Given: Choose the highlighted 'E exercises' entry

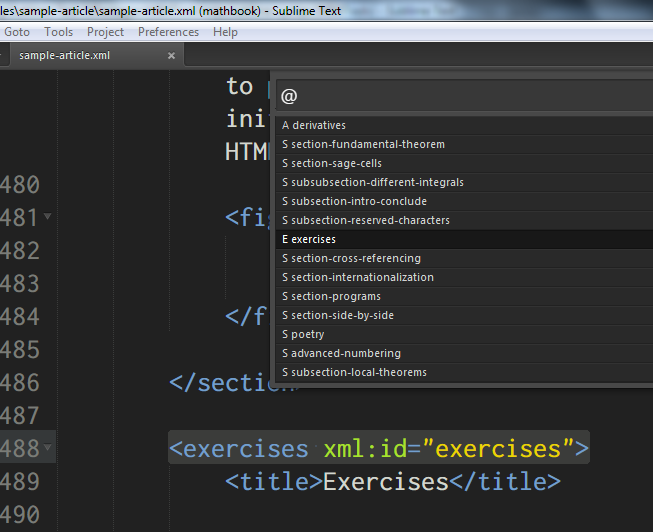Looking at the screenshot, I should click(464, 240).
